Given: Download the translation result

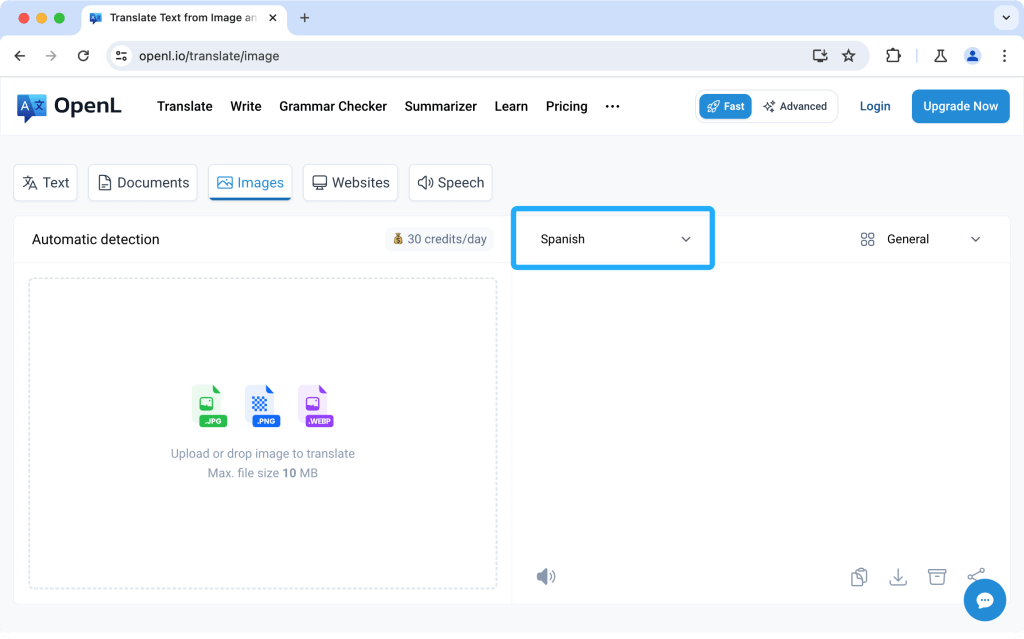Looking at the screenshot, I should pyautogui.click(x=898, y=577).
